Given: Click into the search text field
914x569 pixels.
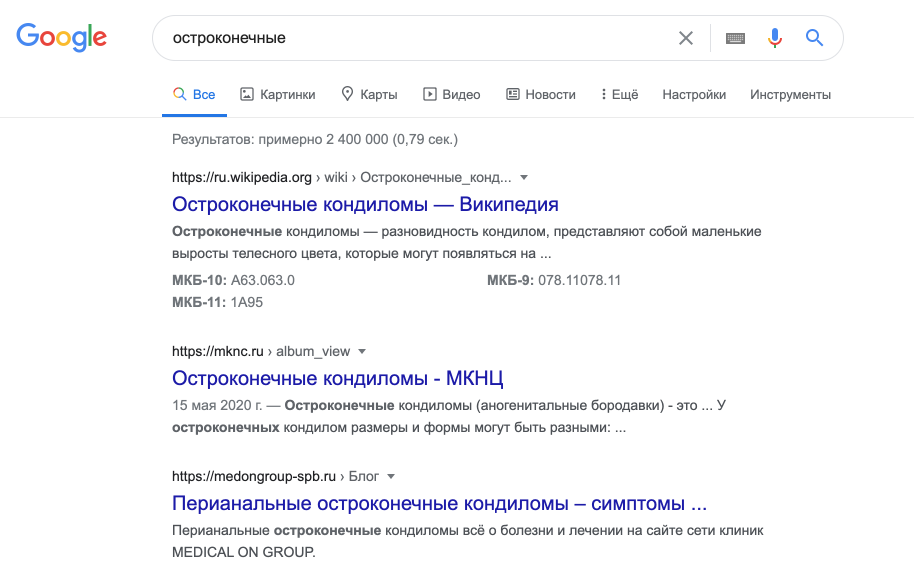Looking at the screenshot, I should tap(420, 38).
